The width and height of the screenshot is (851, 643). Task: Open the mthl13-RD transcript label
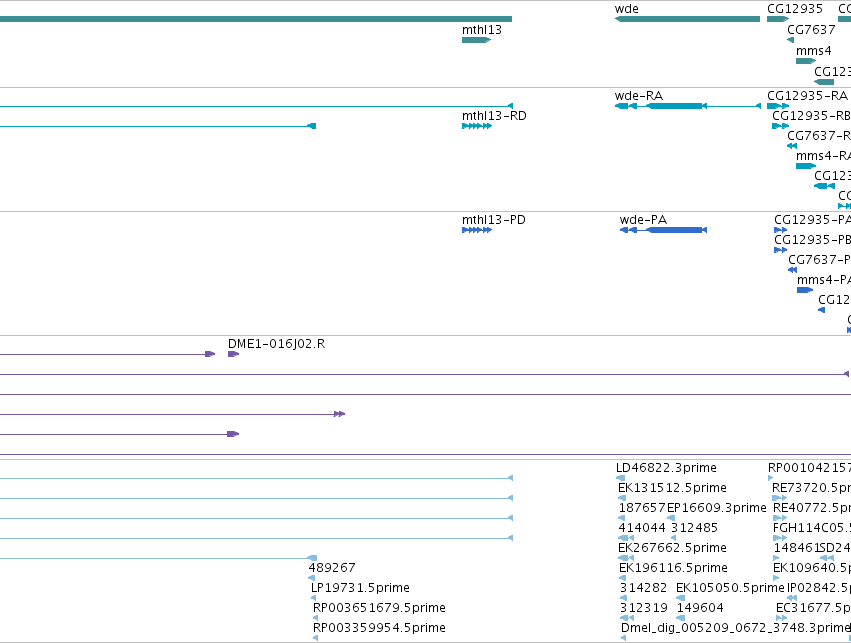(494, 116)
